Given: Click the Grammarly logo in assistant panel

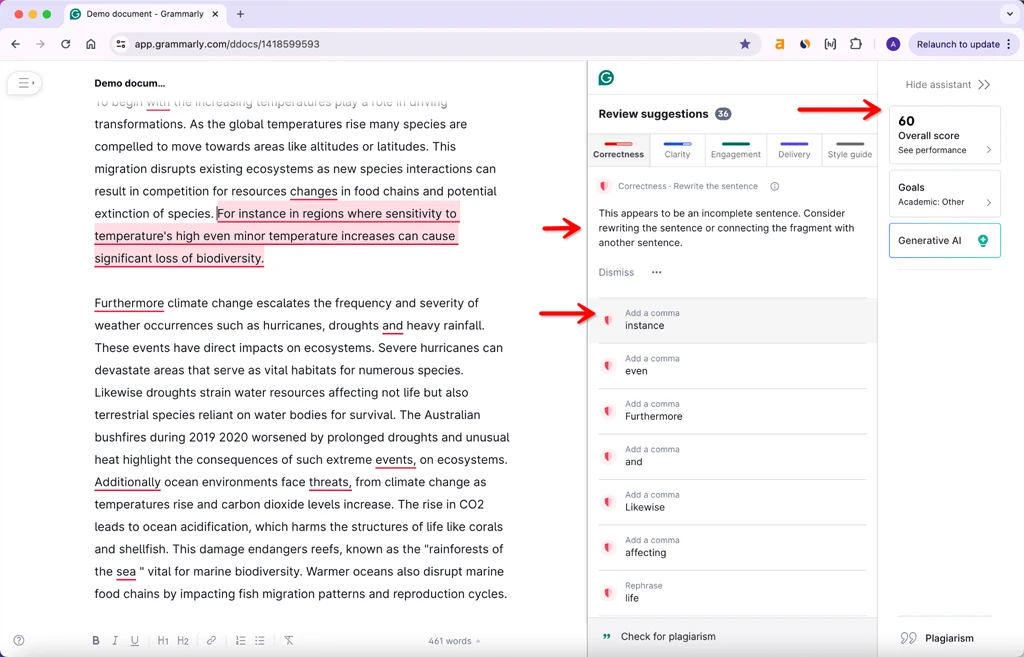Looking at the screenshot, I should 606,78.
